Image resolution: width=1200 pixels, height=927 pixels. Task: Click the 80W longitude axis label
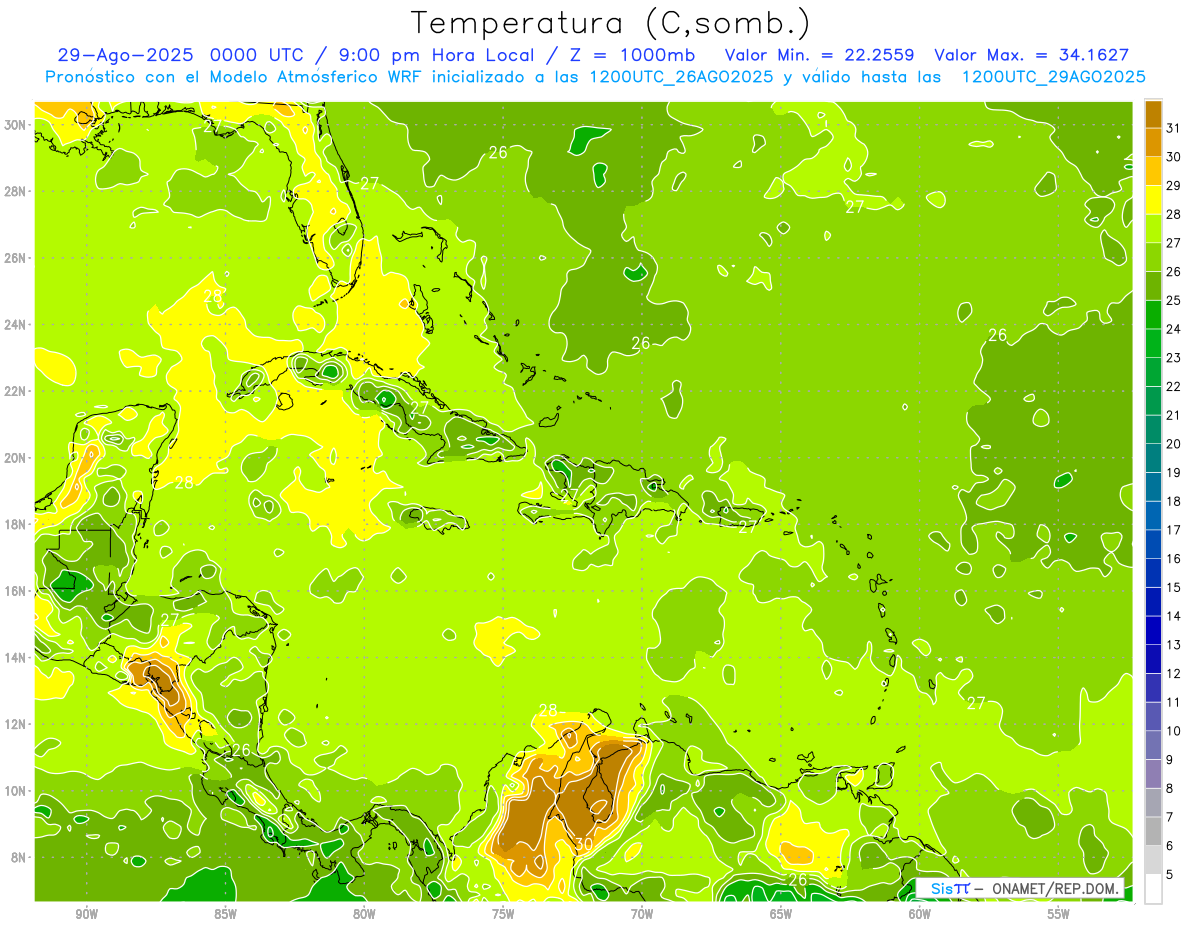coord(365,914)
